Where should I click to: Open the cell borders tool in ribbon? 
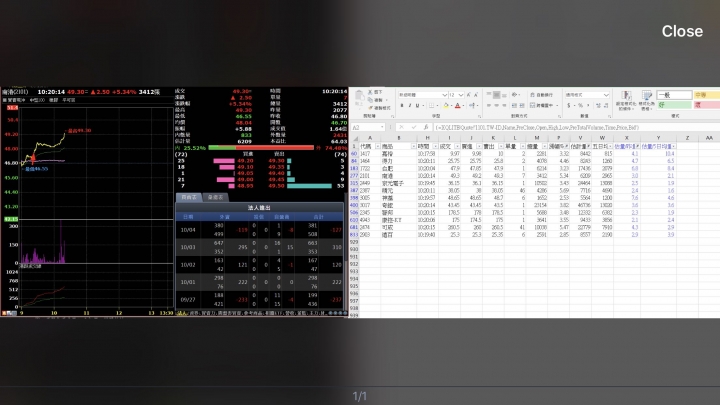[x=431, y=106]
